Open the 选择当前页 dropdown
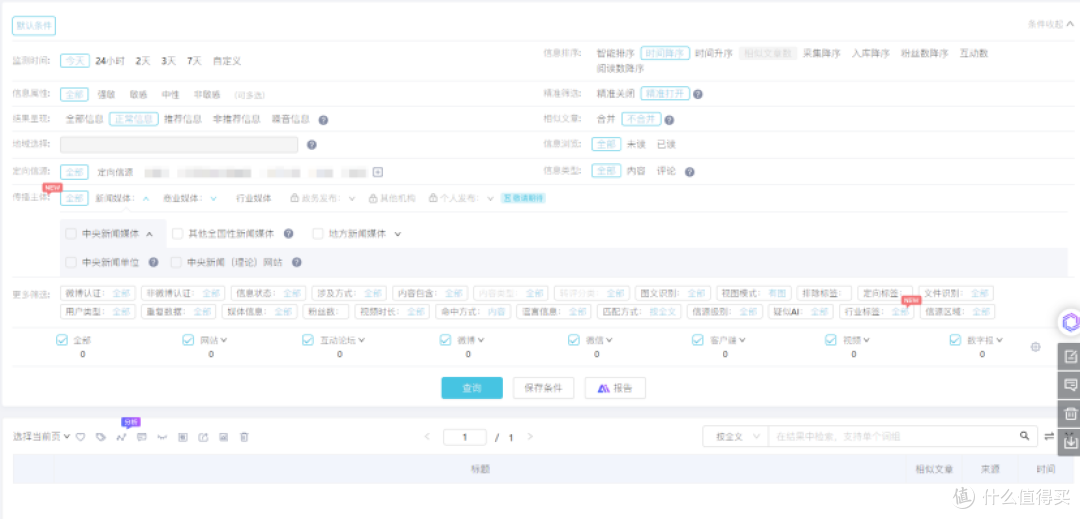Viewport: 1080px width, 519px height. 42,436
